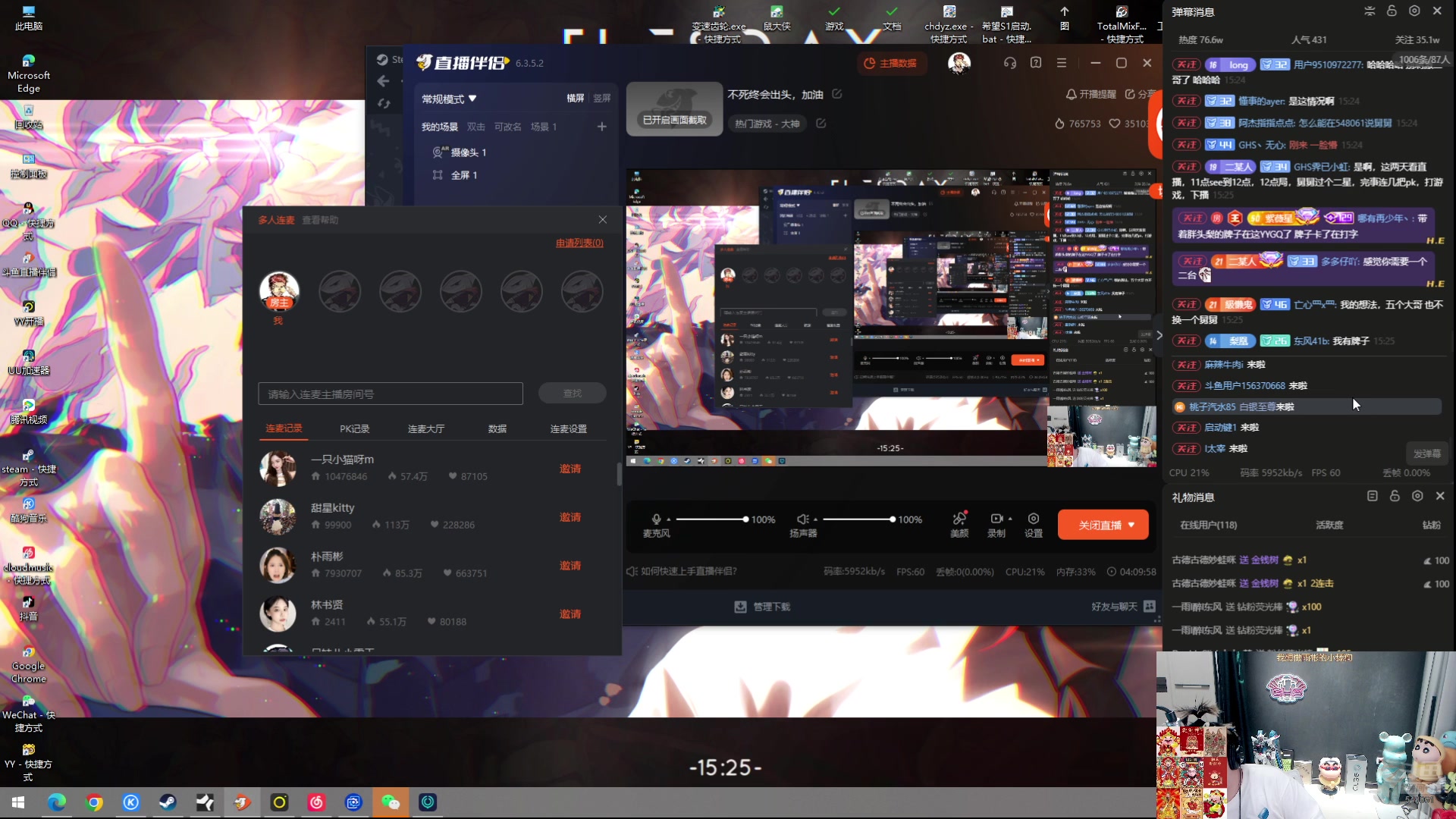This screenshot has width=1456, height=819.
Task: Add a new scene with plus icon
Action: (x=602, y=127)
